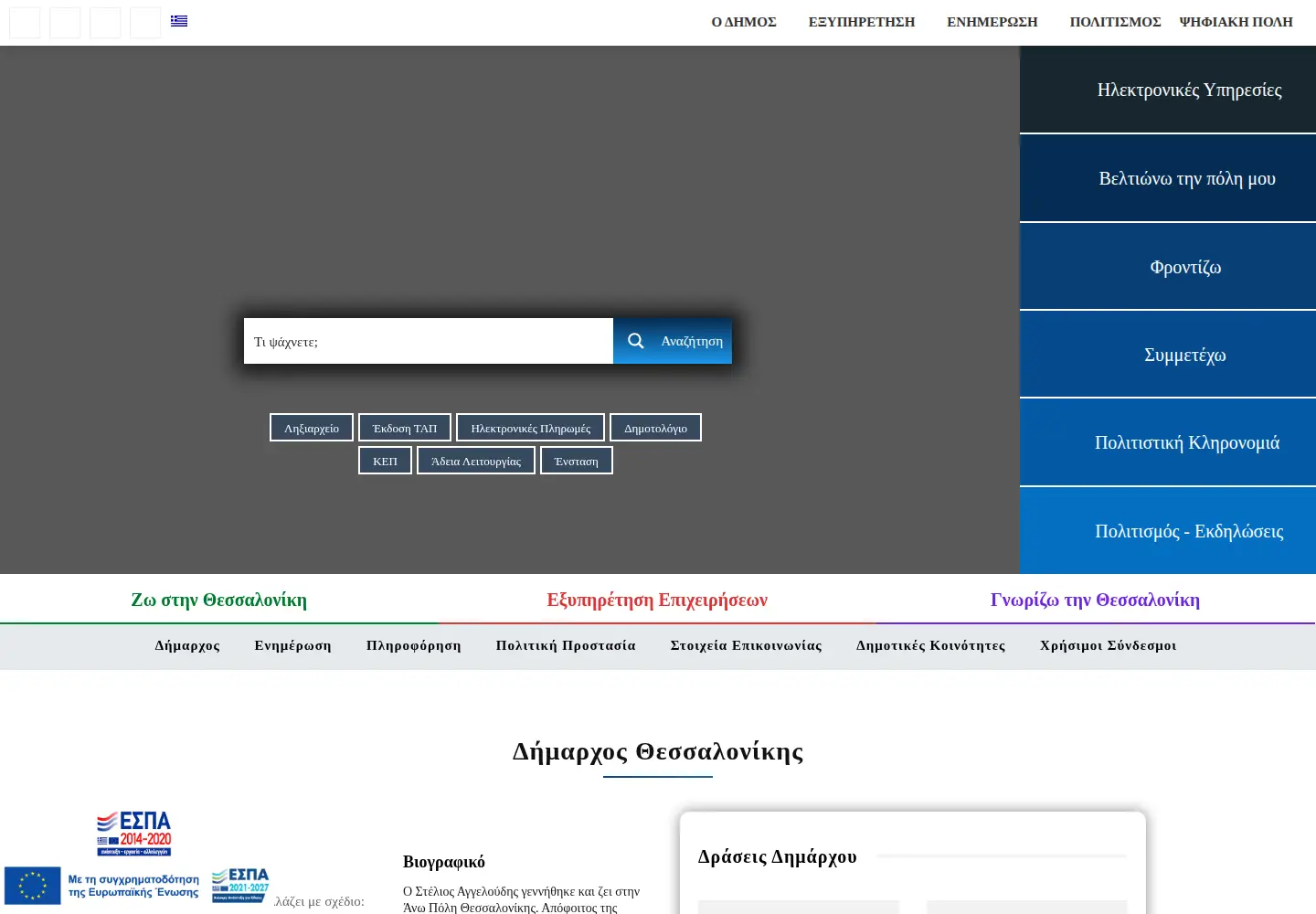Go to the Ενημέρωση section link
1316x914 pixels.
point(293,645)
